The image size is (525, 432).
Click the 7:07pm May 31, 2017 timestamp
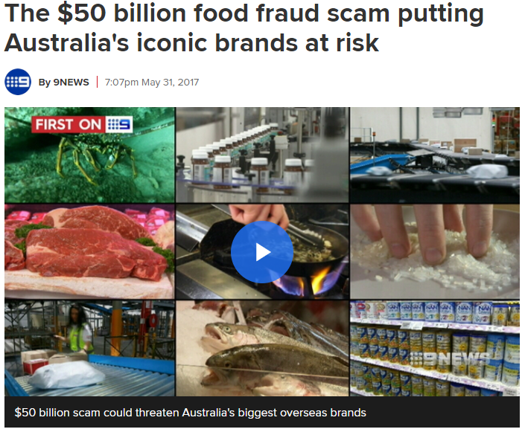coord(152,82)
